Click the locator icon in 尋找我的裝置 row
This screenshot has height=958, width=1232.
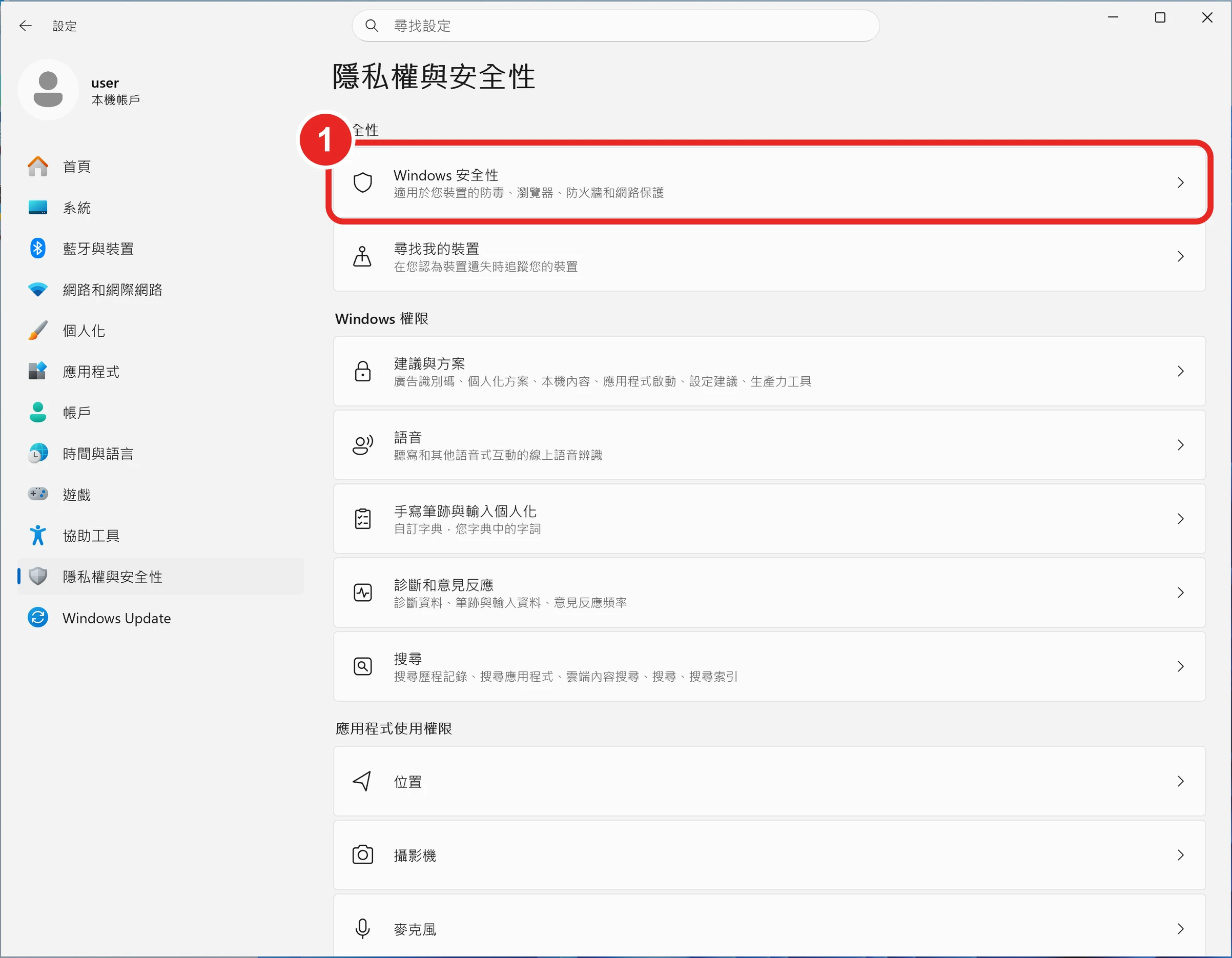pos(363,257)
